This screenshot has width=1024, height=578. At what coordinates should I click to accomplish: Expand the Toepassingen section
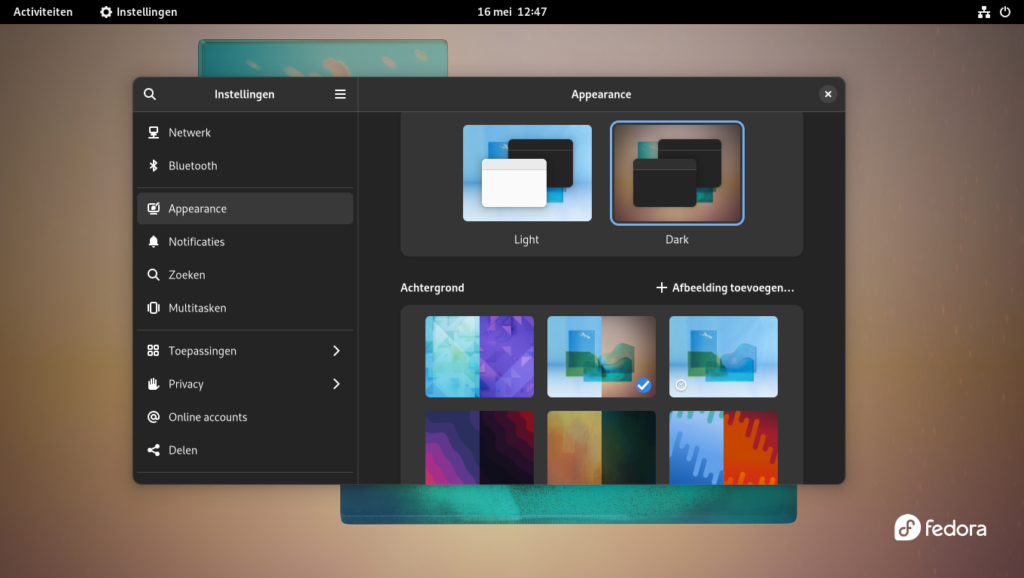[x=245, y=350]
